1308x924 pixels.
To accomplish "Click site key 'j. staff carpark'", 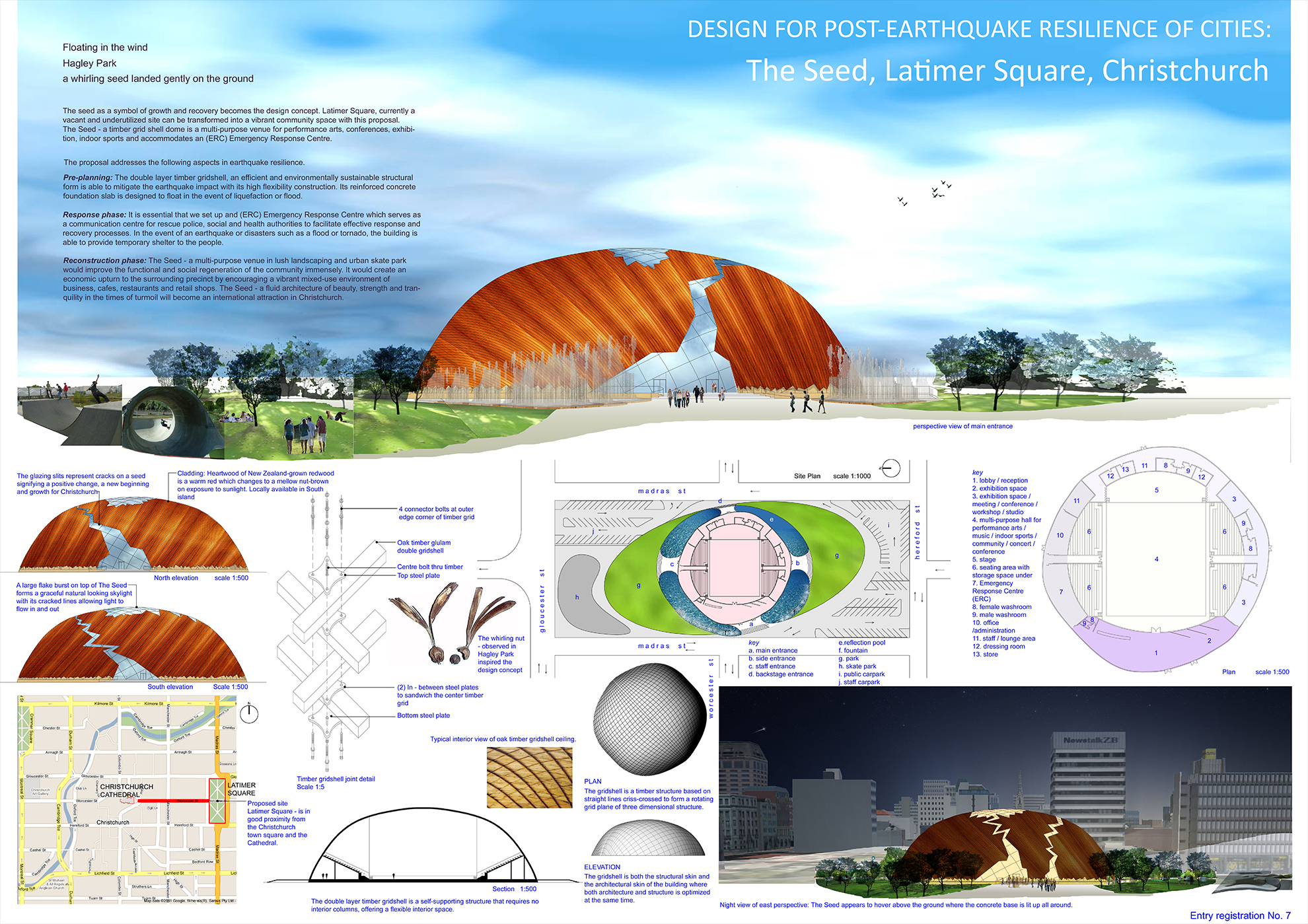I will [859, 682].
